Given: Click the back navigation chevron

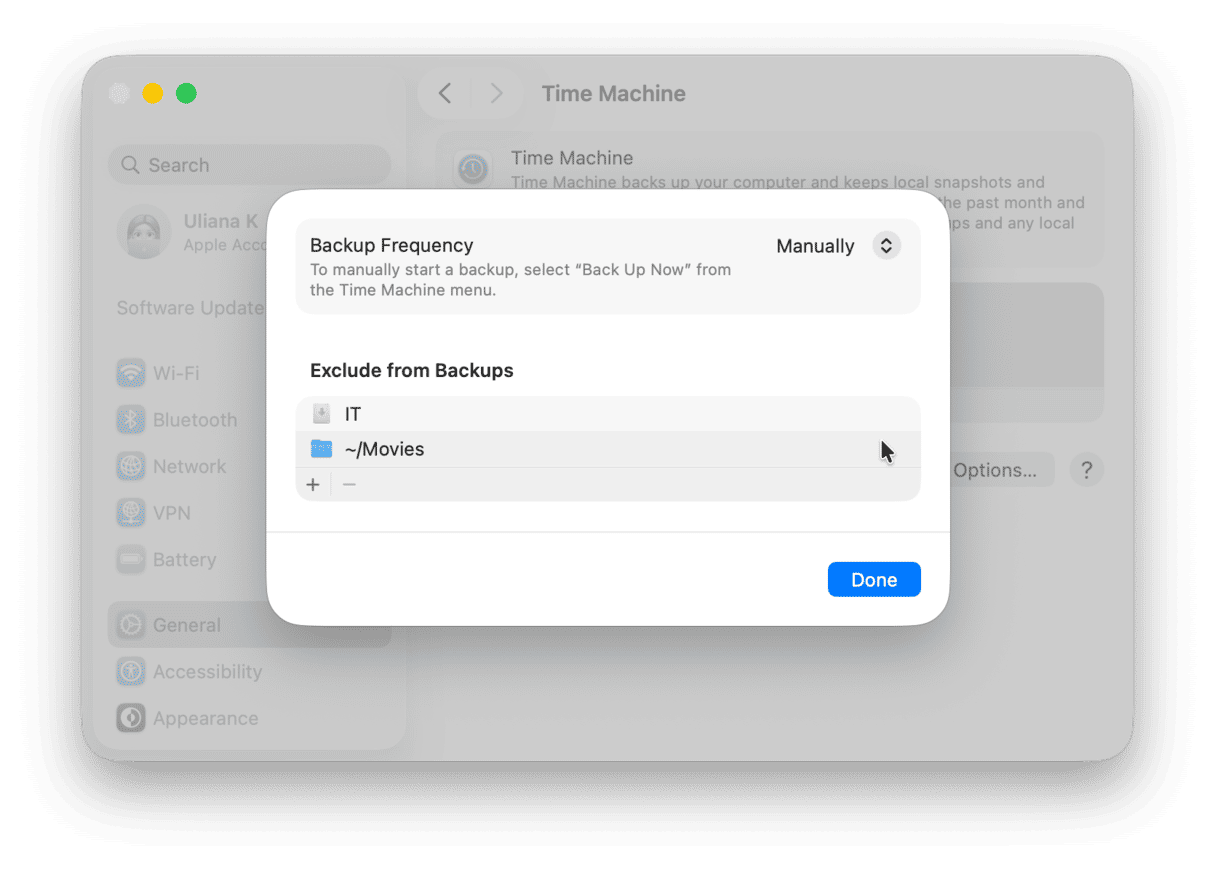Looking at the screenshot, I should point(444,92).
